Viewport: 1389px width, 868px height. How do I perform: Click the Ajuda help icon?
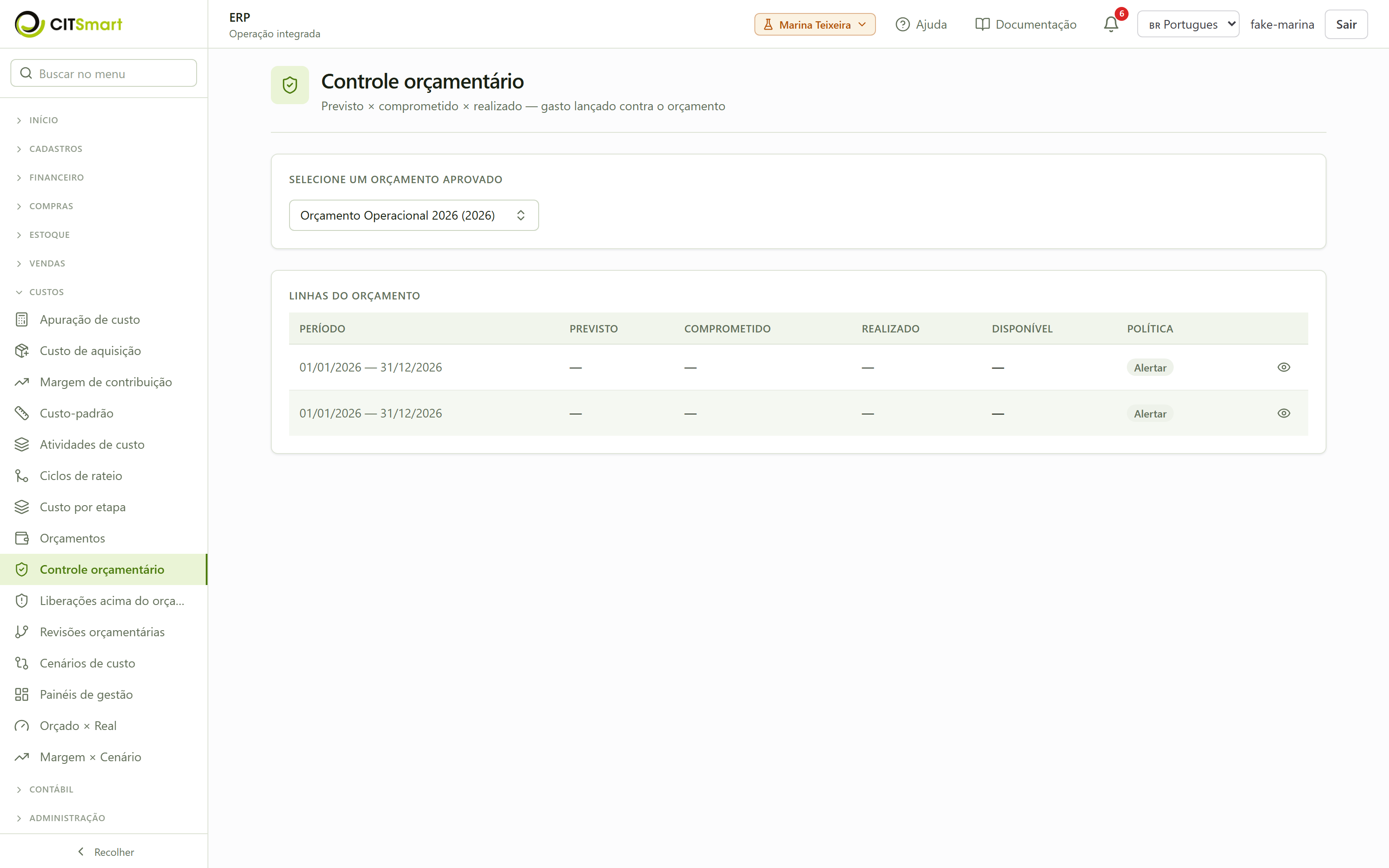click(x=902, y=24)
